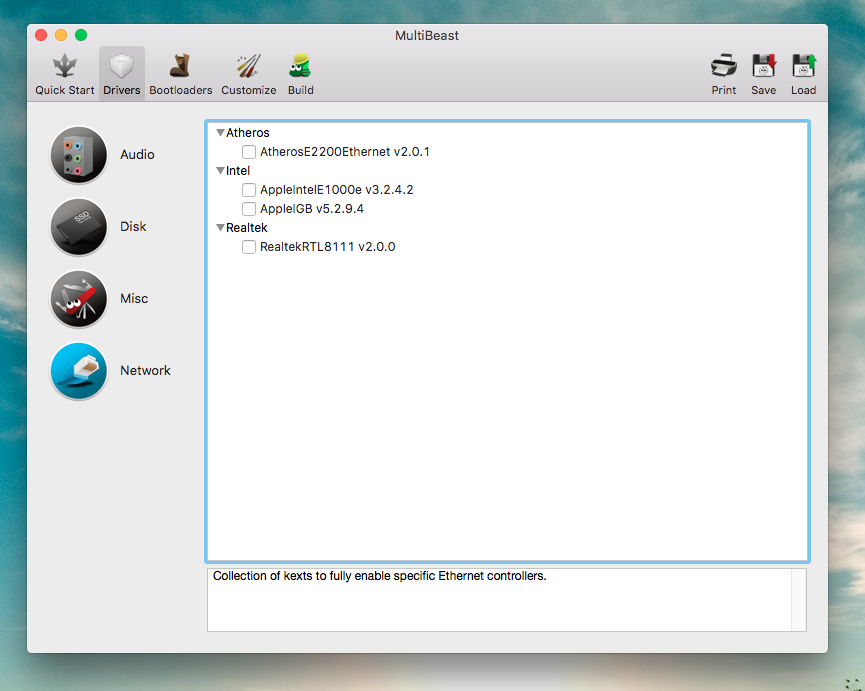Check the AppleIGB v5.2.9.4 checkbox

(x=249, y=208)
